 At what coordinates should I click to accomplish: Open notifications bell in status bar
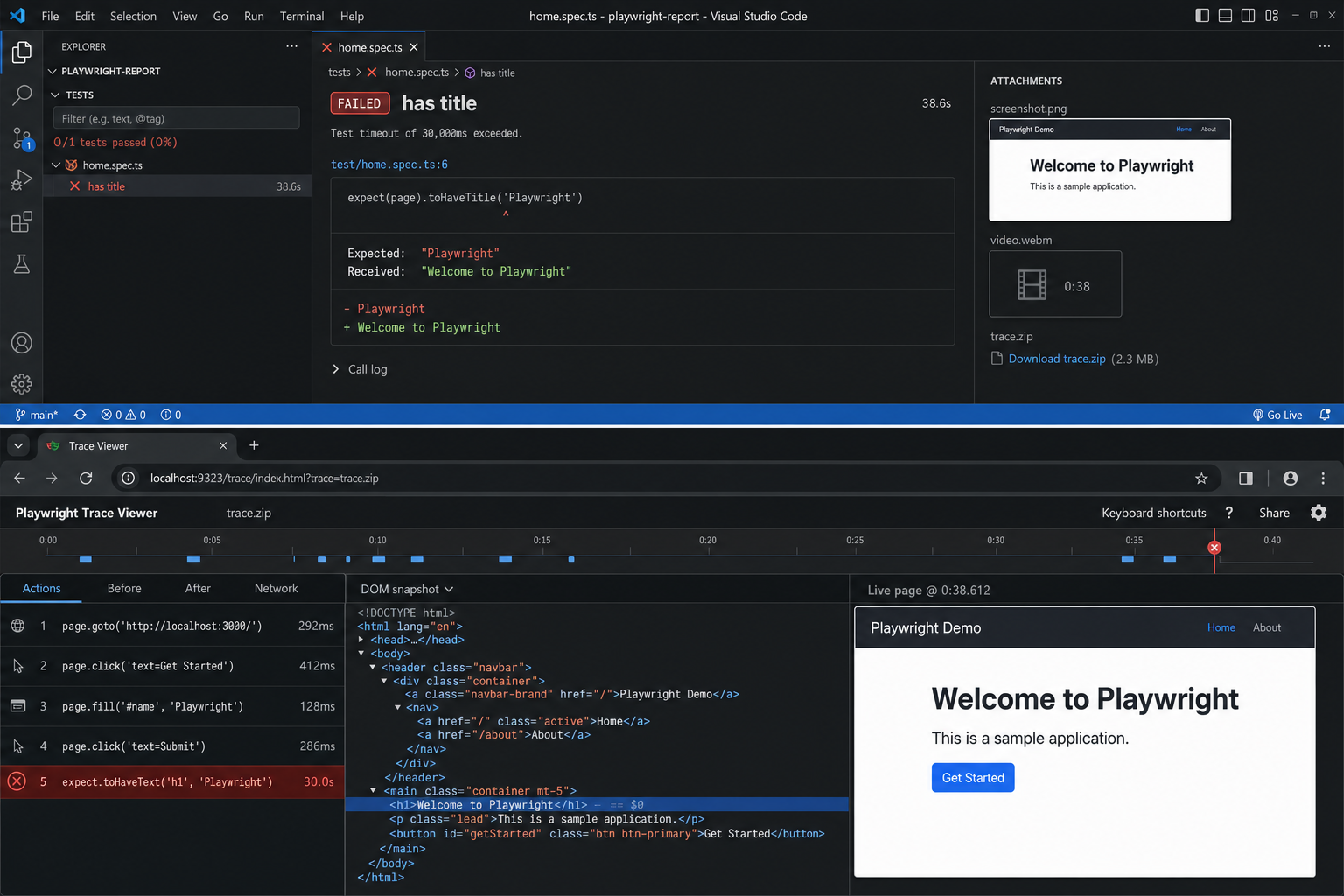pyautogui.click(x=1325, y=415)
